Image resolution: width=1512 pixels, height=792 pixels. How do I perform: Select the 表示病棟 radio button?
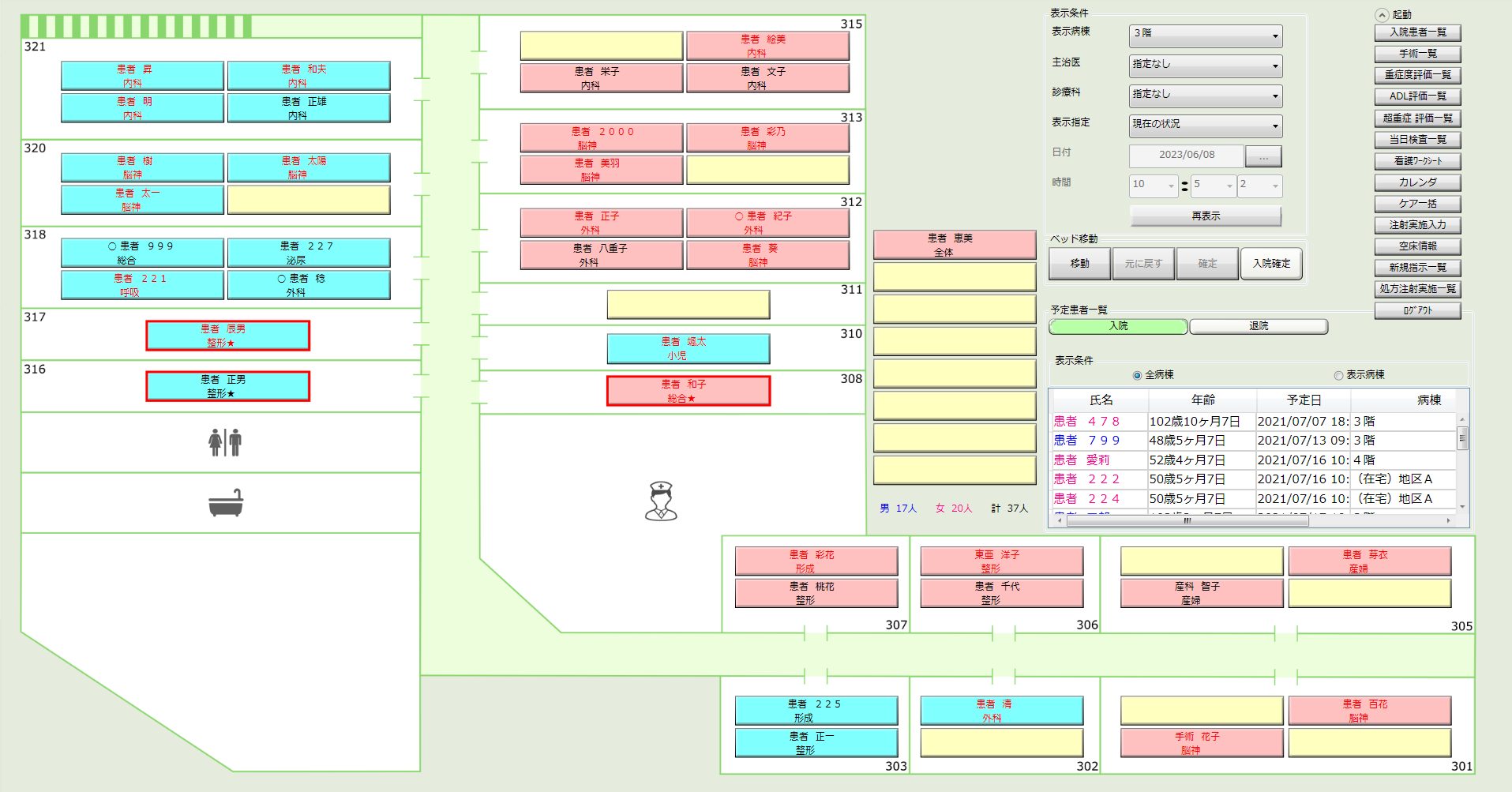1338,375
